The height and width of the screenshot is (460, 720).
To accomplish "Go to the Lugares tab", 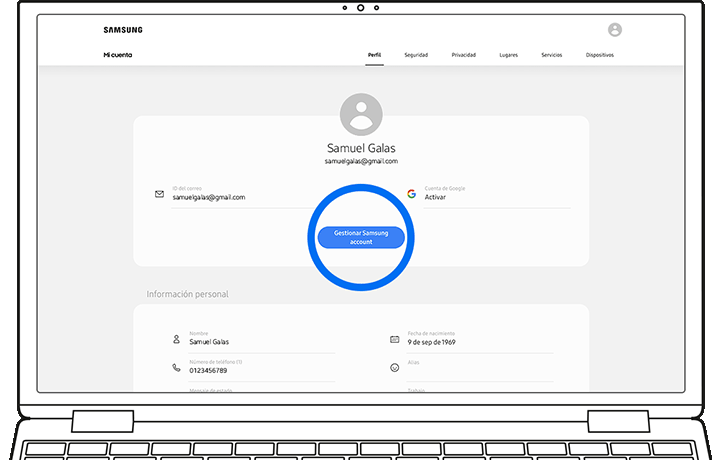I will pos(508,55).
